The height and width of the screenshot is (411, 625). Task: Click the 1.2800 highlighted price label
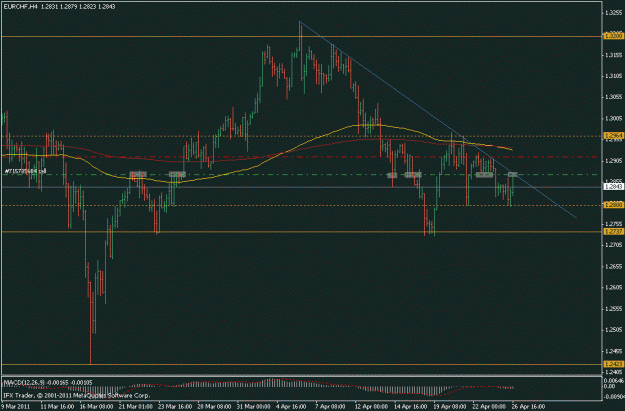coord(613,205)
